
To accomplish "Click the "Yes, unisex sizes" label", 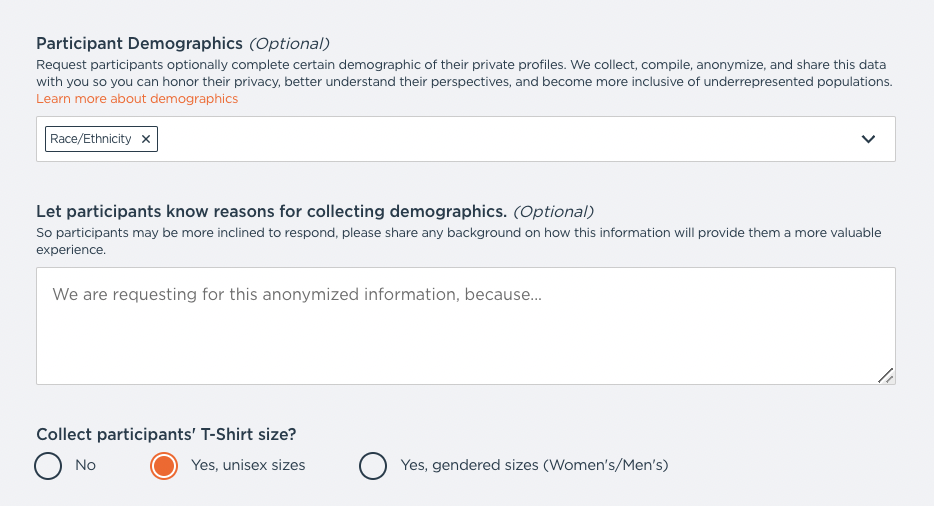I will click(248, 465).
